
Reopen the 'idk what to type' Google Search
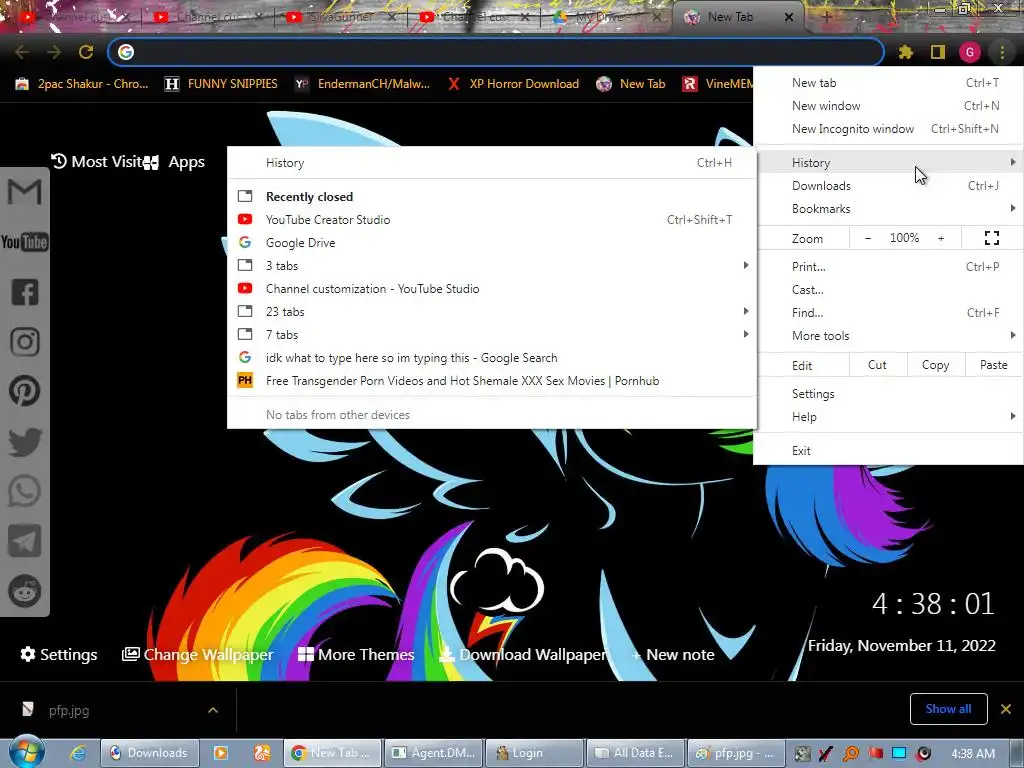pos(492,358)
